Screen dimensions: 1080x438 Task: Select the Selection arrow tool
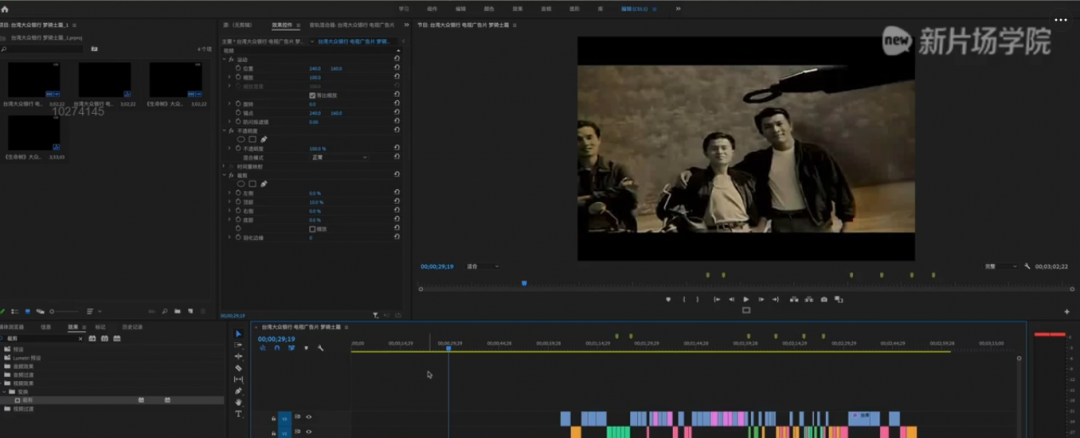(238, 334)
